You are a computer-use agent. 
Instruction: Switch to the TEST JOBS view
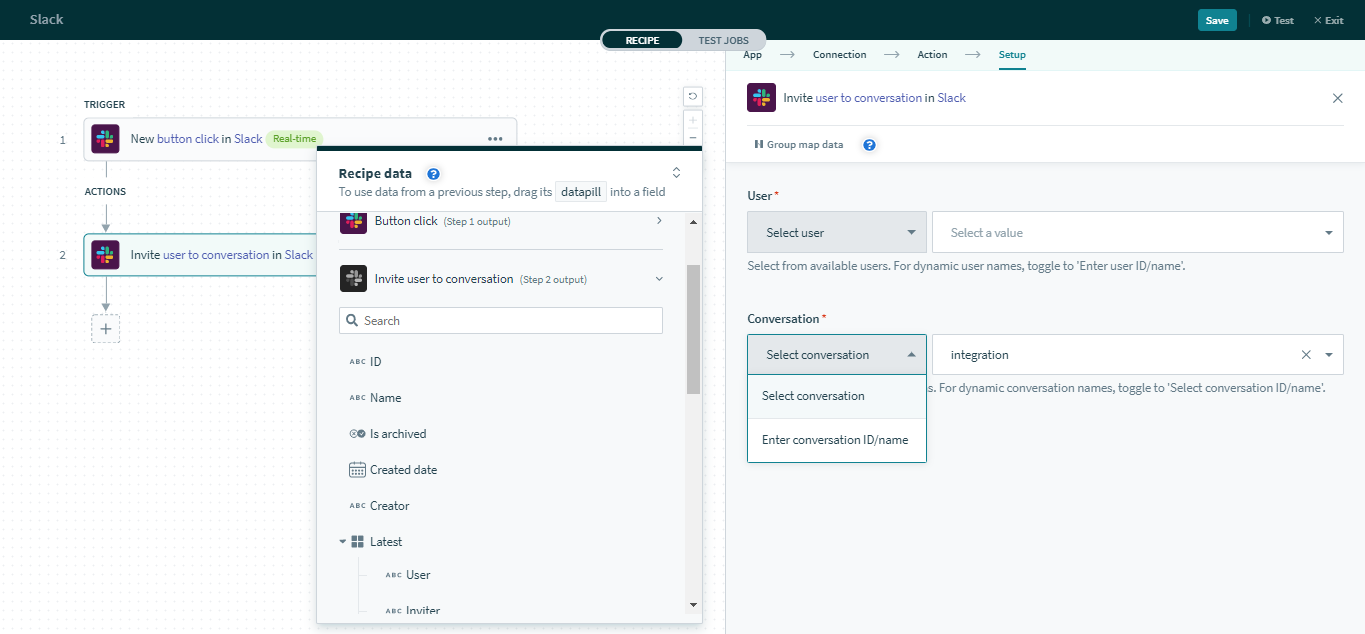click(x=722, y=40)
